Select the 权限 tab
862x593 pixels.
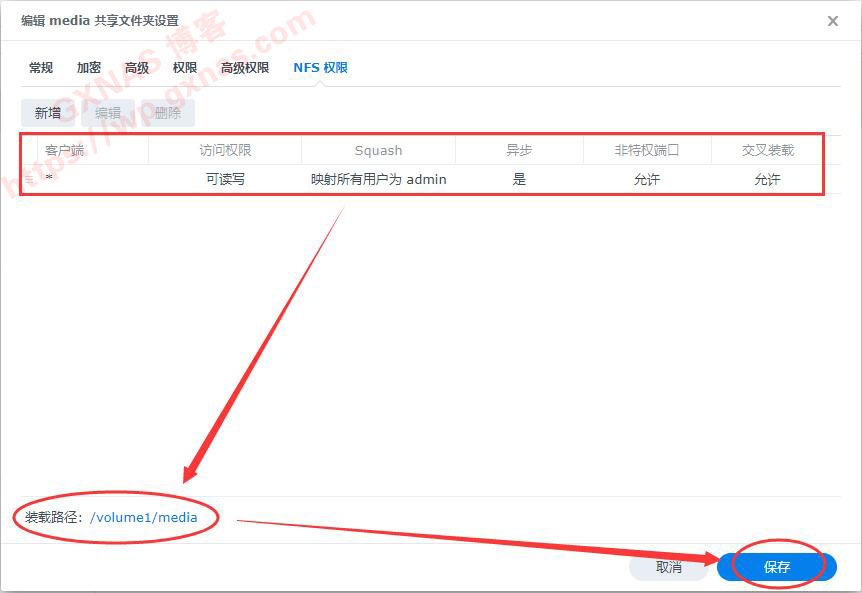click(185, 68)
